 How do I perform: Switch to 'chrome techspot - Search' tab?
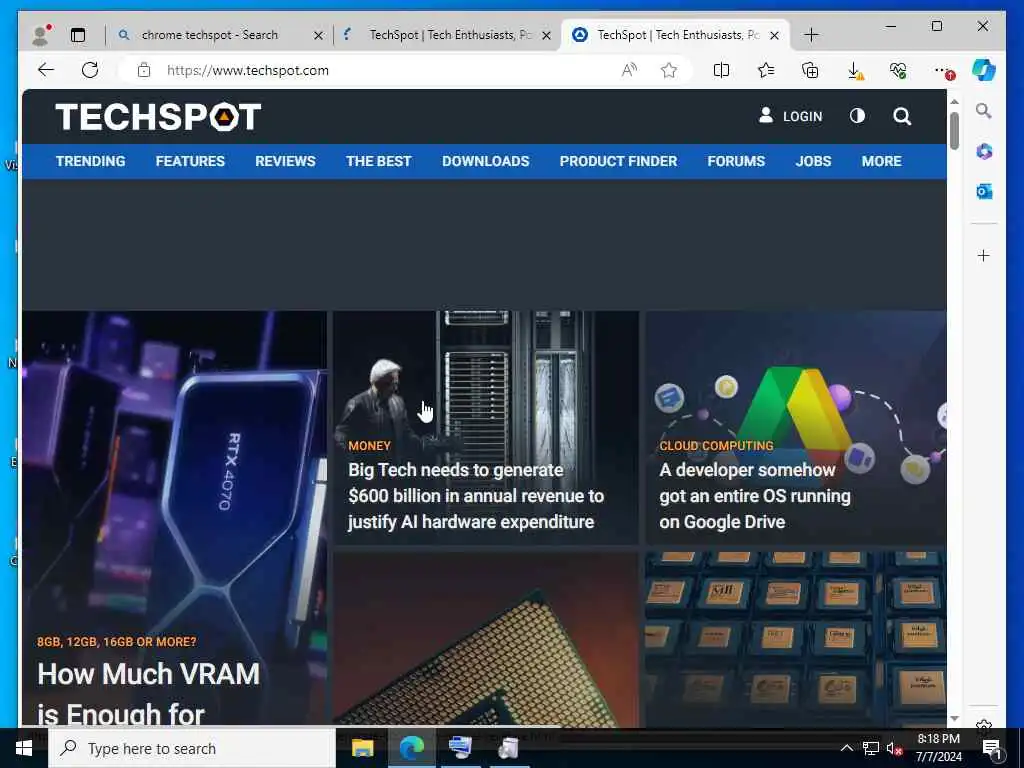click(x=209, y=35)
